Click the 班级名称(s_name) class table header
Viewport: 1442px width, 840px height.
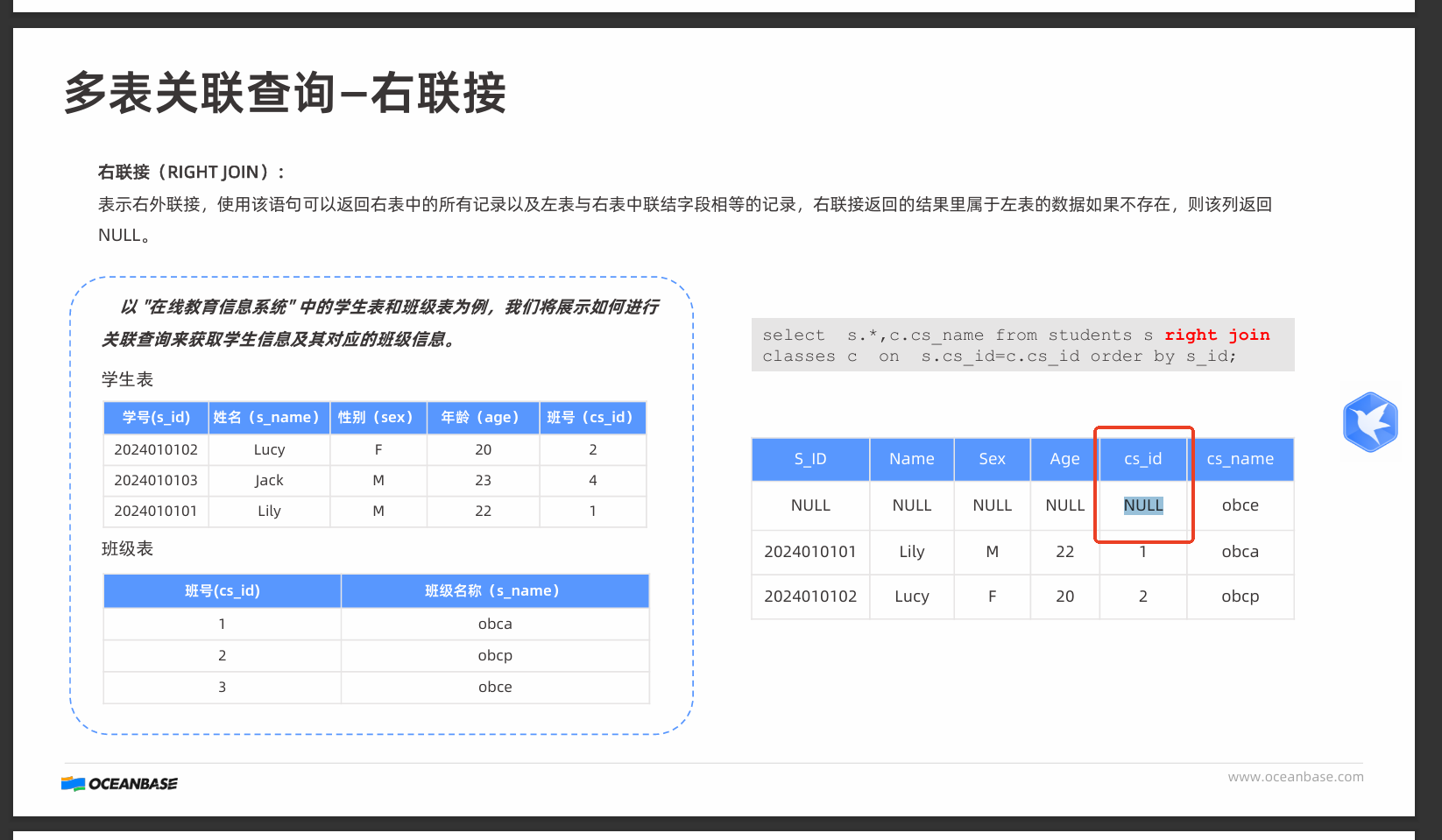[494, 591]
